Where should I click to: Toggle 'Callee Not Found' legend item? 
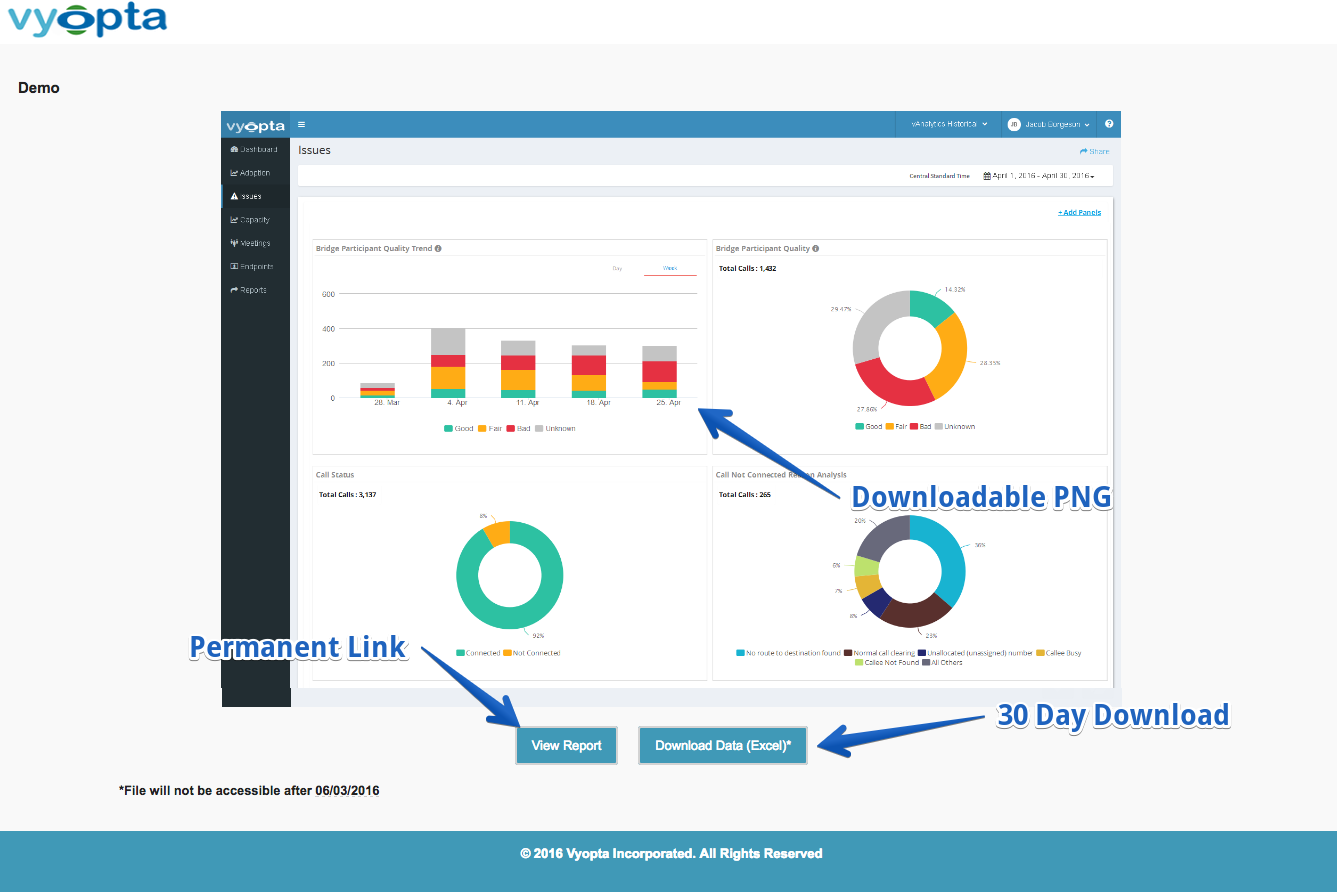pos(887,662)
